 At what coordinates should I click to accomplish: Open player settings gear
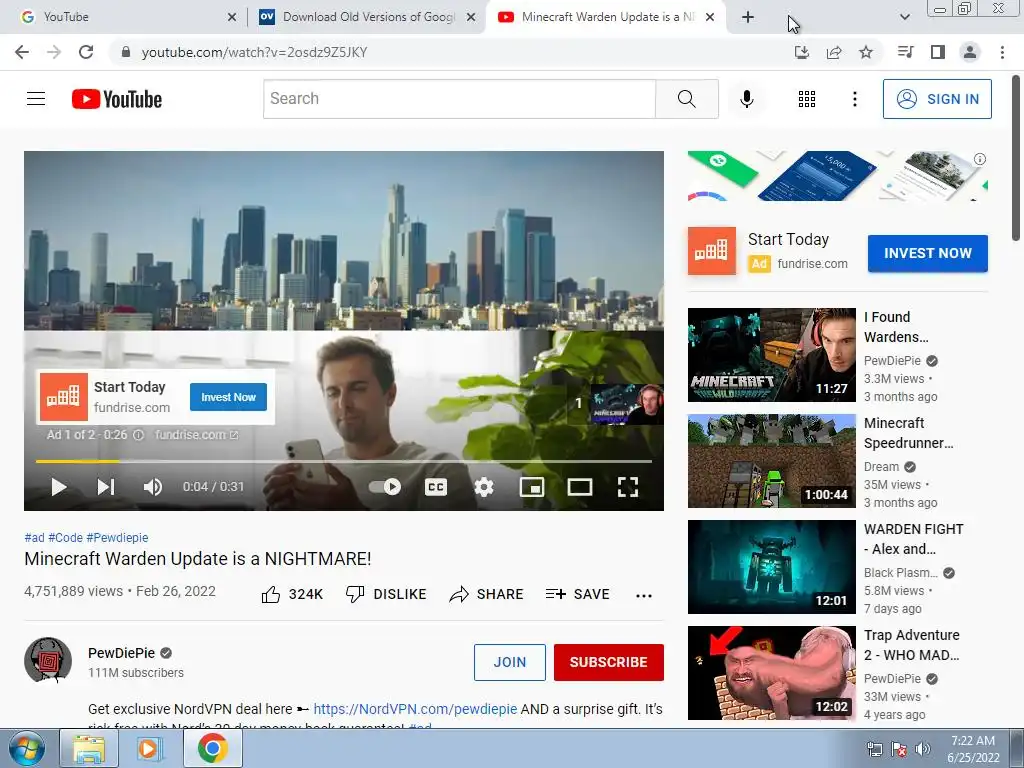(x=484, y=487)
